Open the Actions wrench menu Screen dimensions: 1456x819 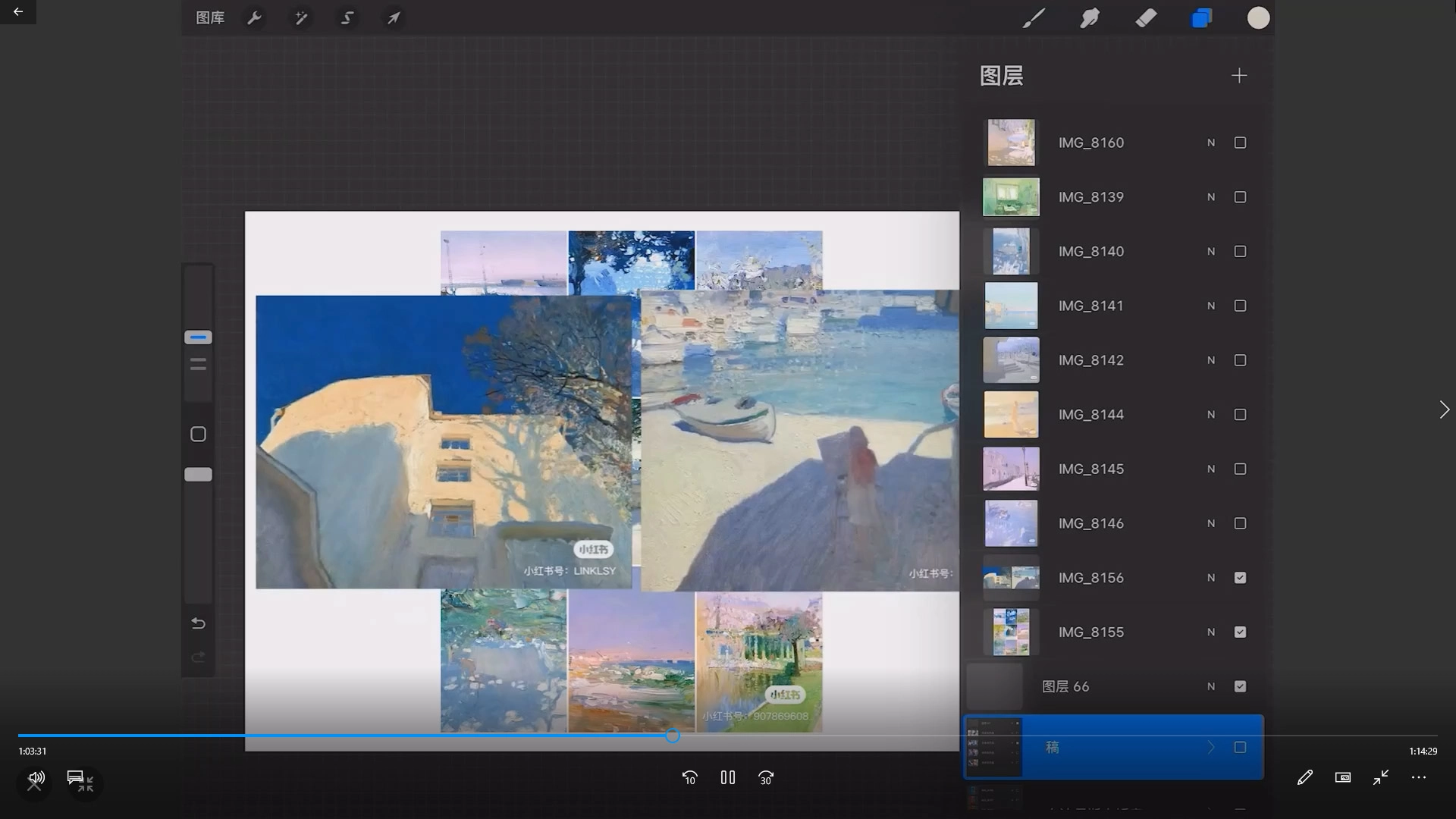[255, 17]
